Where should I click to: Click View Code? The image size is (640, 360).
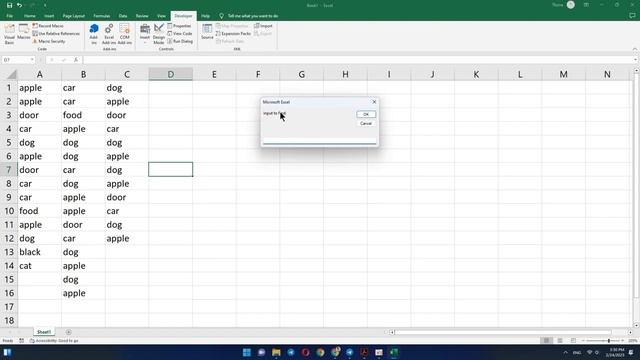point(180,33)
